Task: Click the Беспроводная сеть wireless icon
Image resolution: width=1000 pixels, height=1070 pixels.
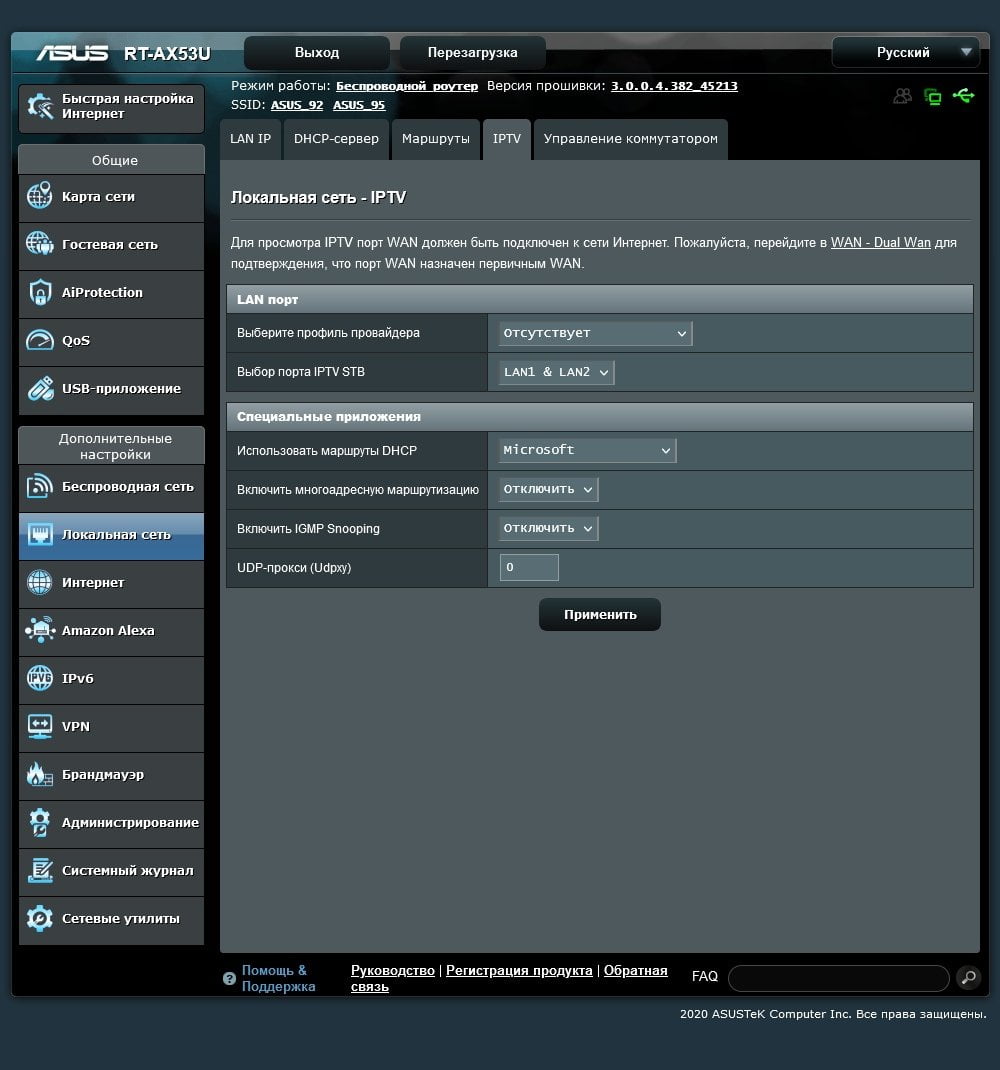Action: tap(40, 487)
